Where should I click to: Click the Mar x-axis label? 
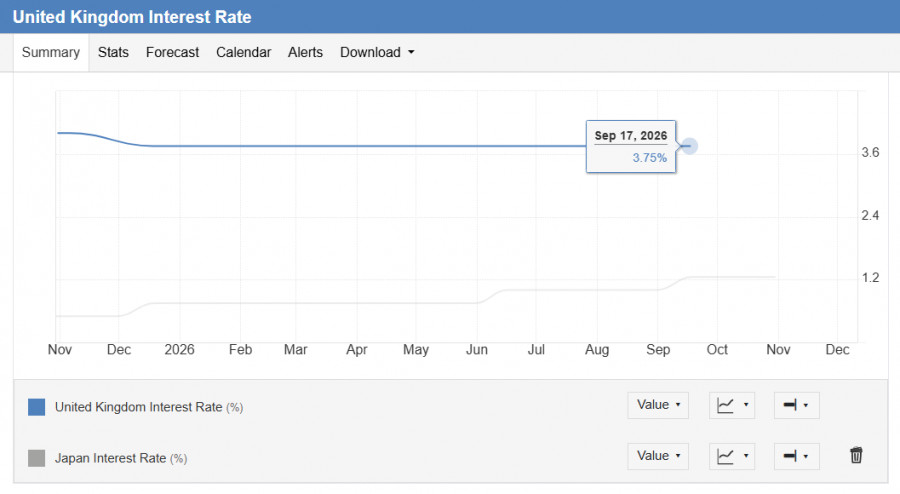(x=296, y=349)
